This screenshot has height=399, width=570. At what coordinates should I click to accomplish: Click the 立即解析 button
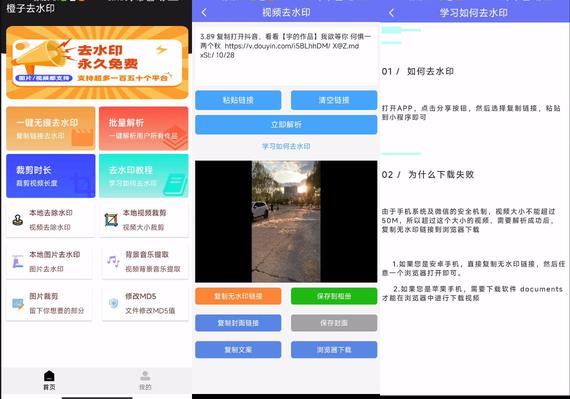286,125
